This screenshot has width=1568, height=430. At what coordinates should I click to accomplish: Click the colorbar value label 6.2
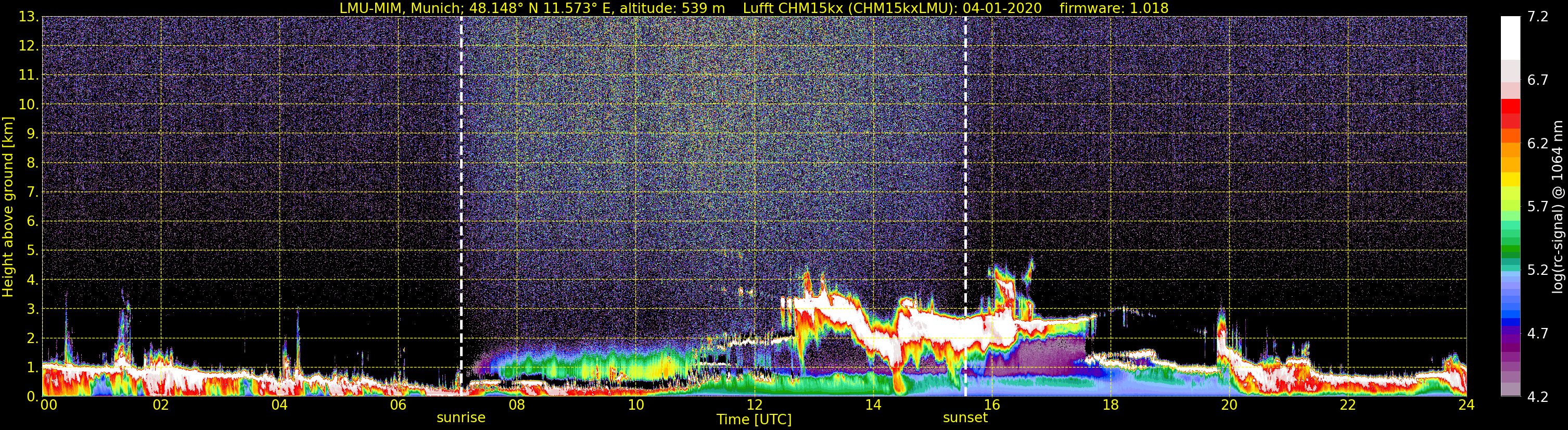point(1538,144)
